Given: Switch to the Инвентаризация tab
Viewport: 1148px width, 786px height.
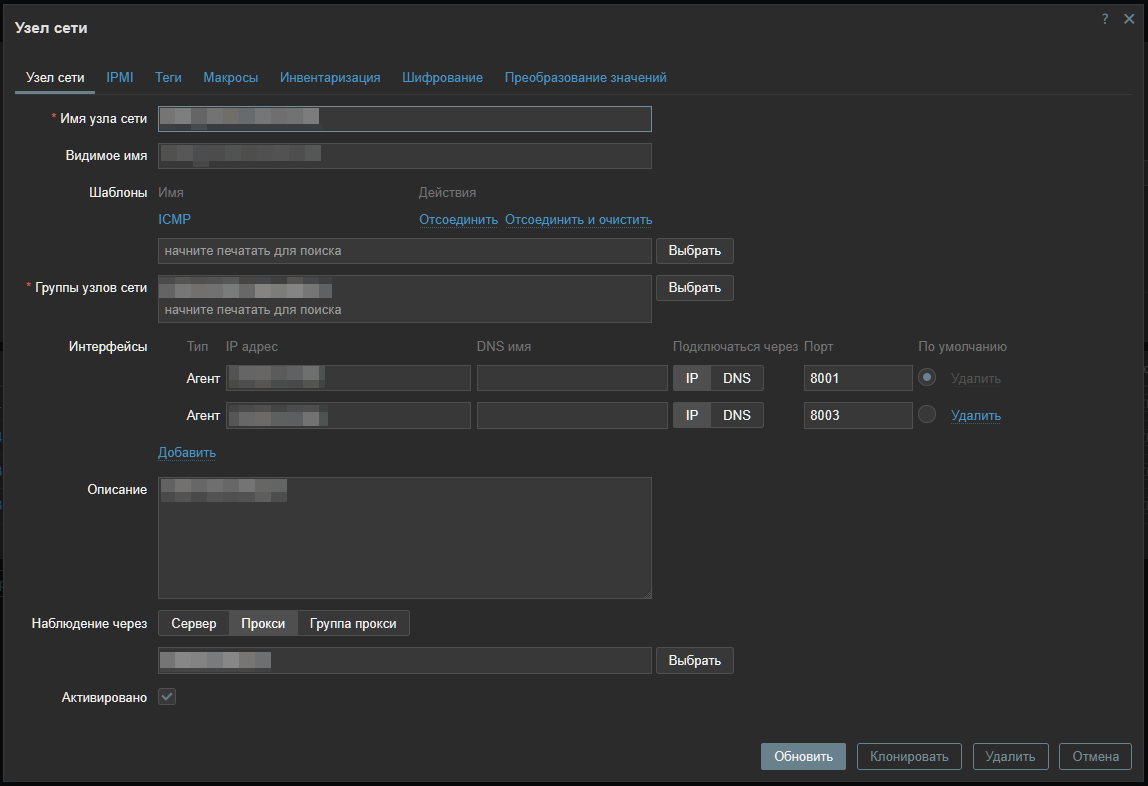Looking at the screenshot, I should click(330, 77).
